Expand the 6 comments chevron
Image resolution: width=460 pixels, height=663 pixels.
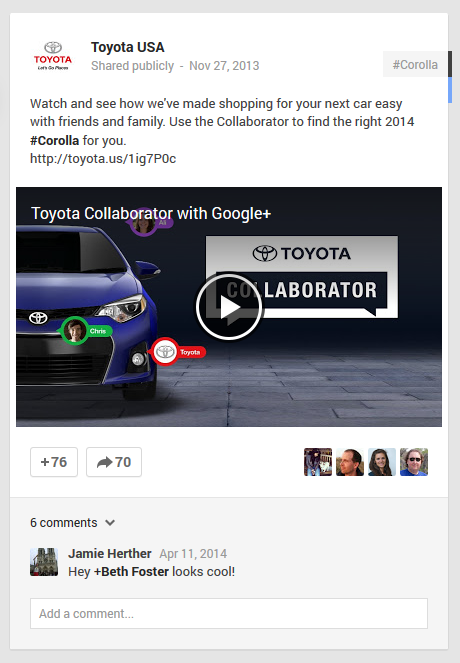pos(110,523)
